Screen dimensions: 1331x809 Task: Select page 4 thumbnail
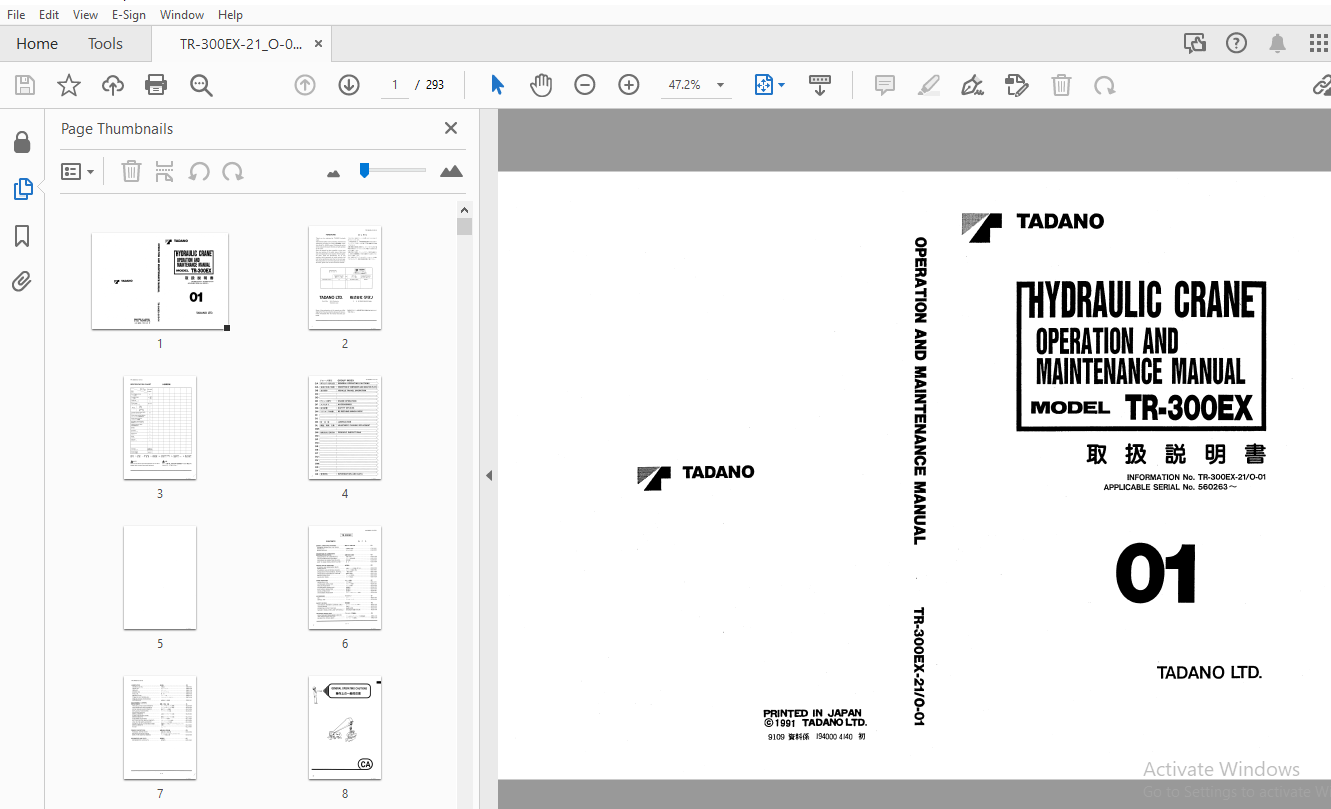pos(345,428)
